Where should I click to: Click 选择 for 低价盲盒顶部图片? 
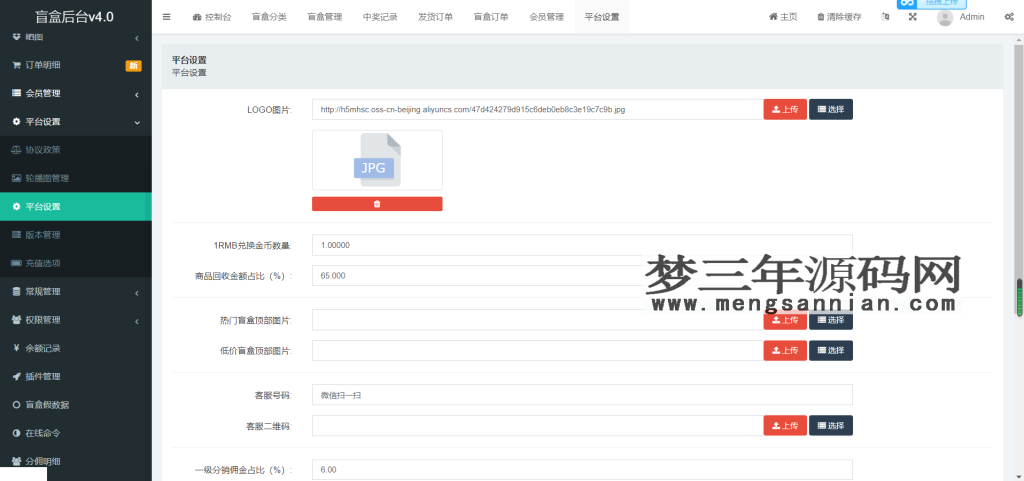coord(831,350)
